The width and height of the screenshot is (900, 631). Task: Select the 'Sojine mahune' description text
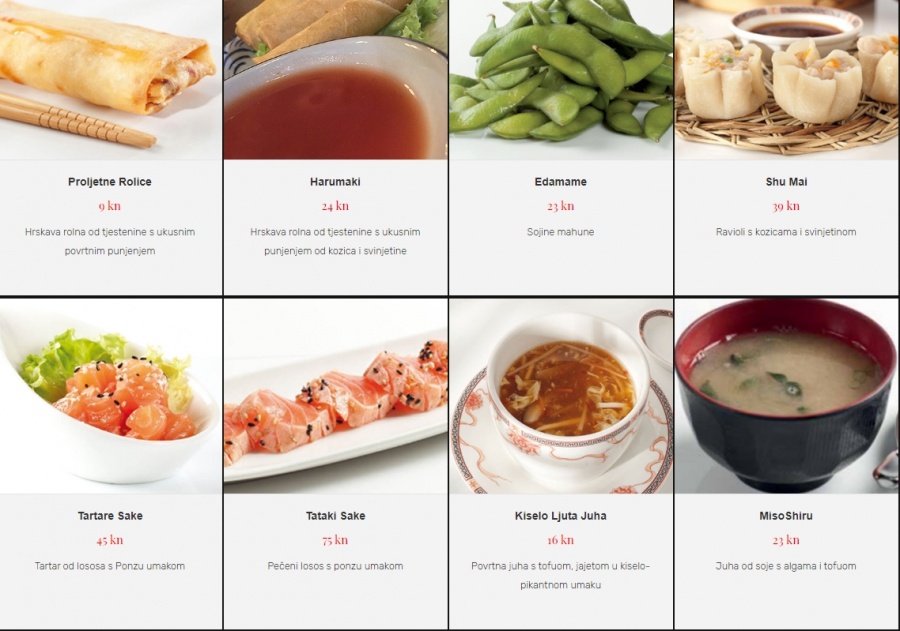(x=561, y=232)
